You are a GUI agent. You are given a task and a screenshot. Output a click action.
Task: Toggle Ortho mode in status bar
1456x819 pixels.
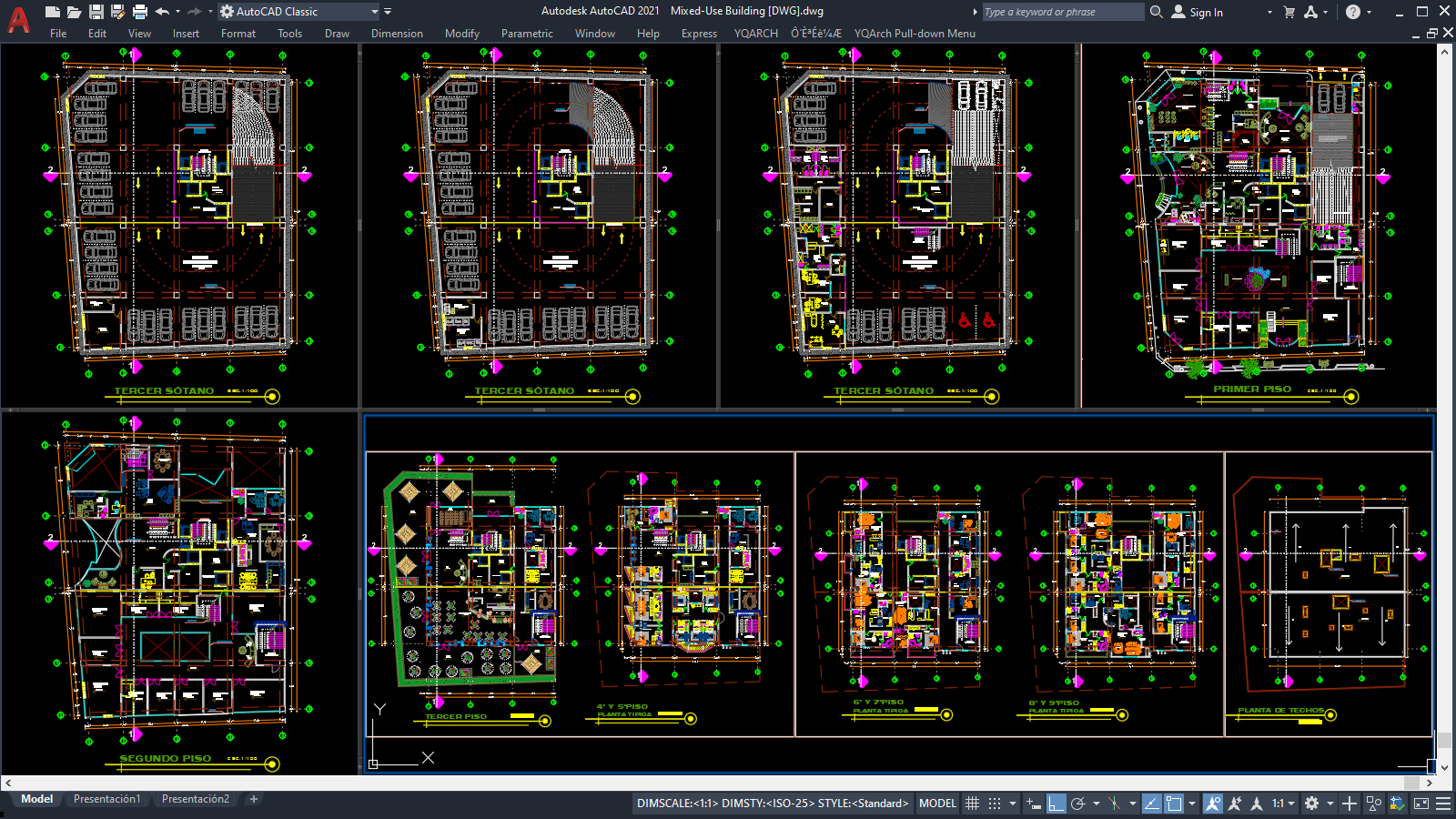[x=1056, y=804]
